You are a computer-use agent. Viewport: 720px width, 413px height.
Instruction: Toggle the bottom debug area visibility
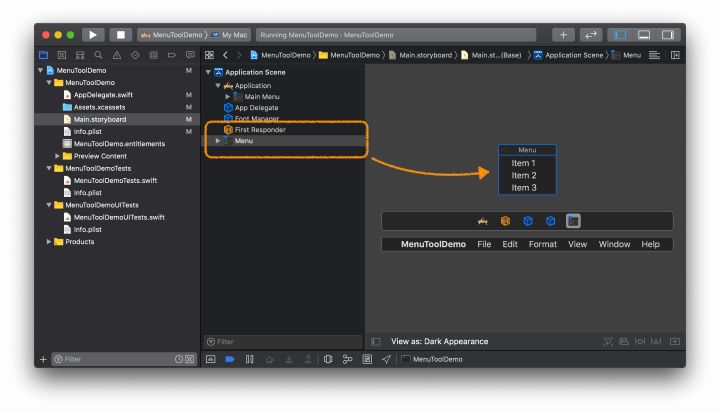pos(644,35)
